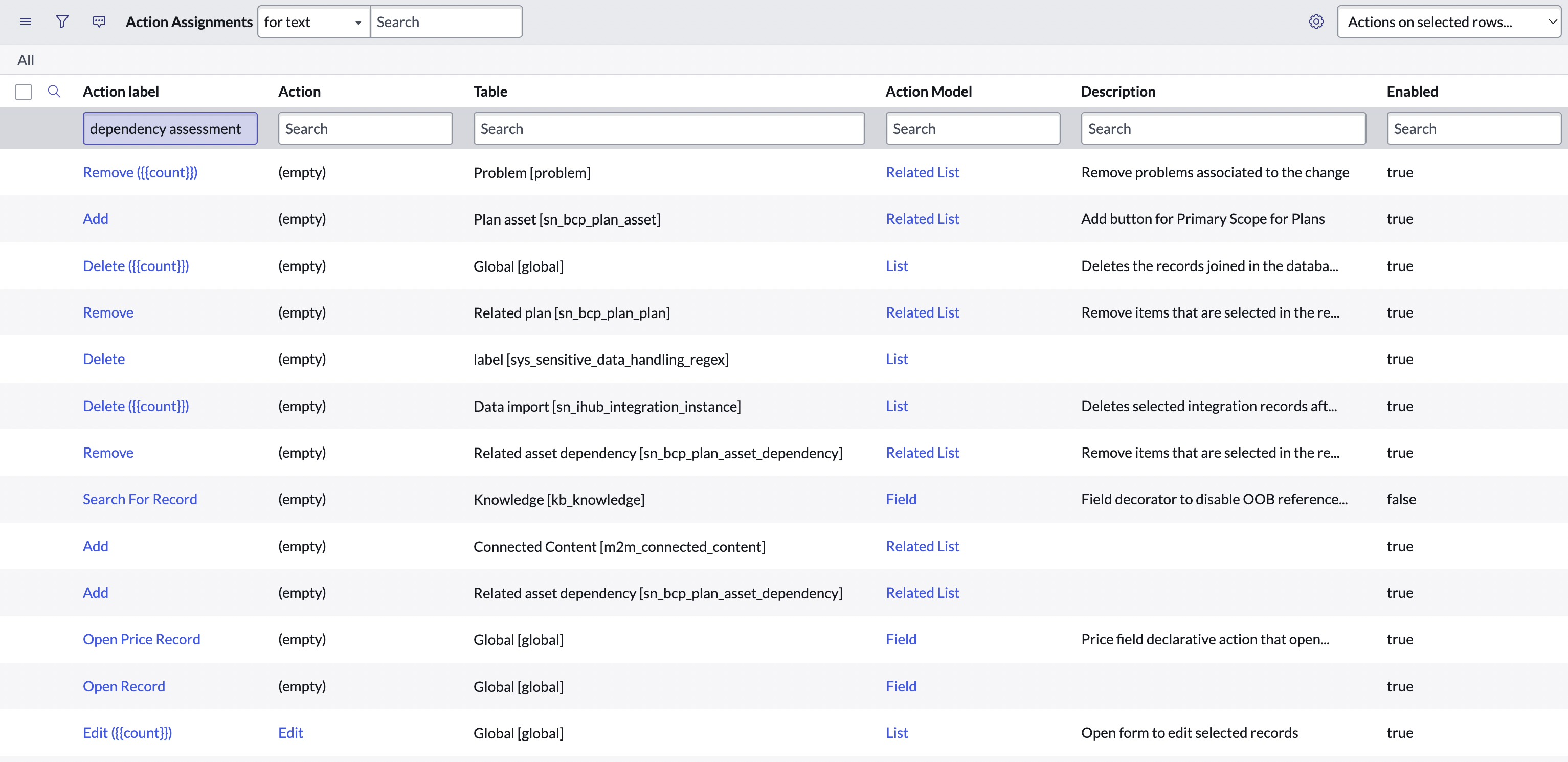1568x762 pixels.
Task: Click the top Search input box
Action: [446, 22]
